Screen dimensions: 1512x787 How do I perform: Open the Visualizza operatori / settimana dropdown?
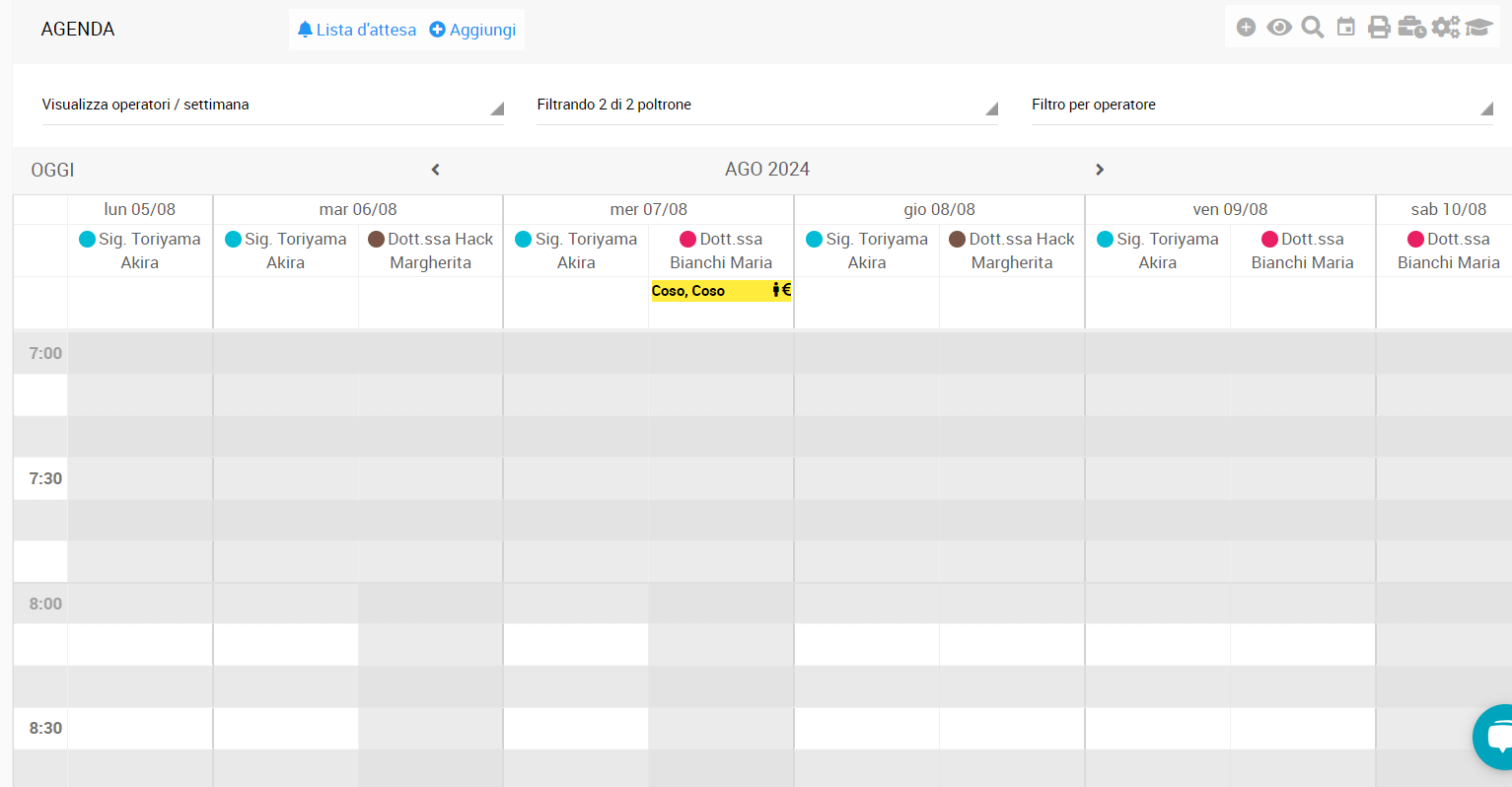(x=273, y=105)
